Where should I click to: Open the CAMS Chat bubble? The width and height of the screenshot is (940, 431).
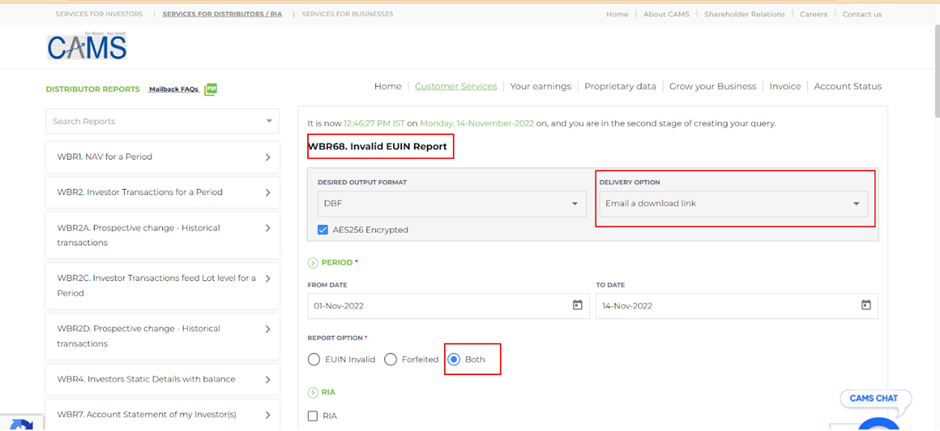876,399
